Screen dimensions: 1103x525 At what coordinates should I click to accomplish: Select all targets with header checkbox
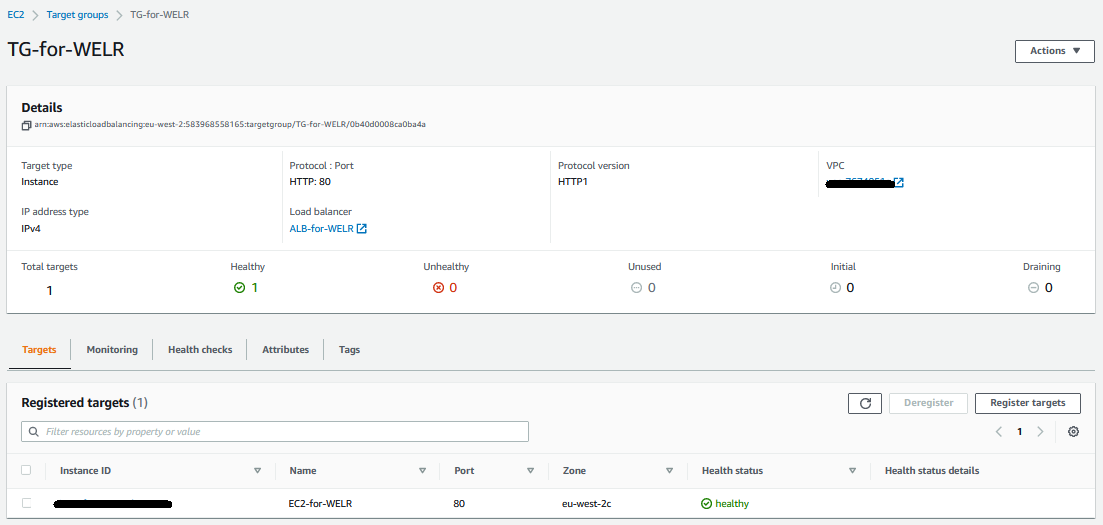[26, 470]
